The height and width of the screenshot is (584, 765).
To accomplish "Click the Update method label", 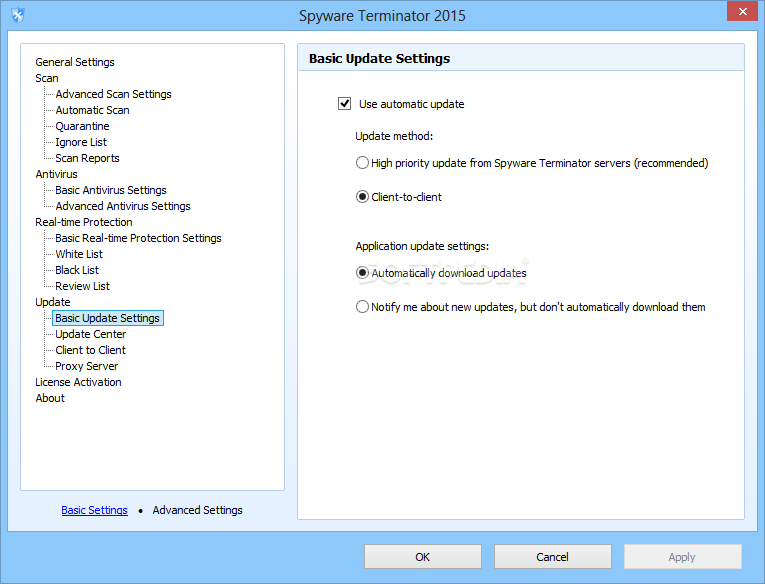I will pos(394,136).
